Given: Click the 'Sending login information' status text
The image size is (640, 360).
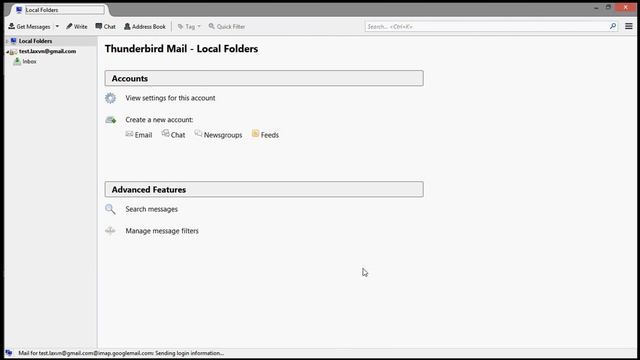Looking at the screenshot, I should pyautogui.click(x=190, y=353).
